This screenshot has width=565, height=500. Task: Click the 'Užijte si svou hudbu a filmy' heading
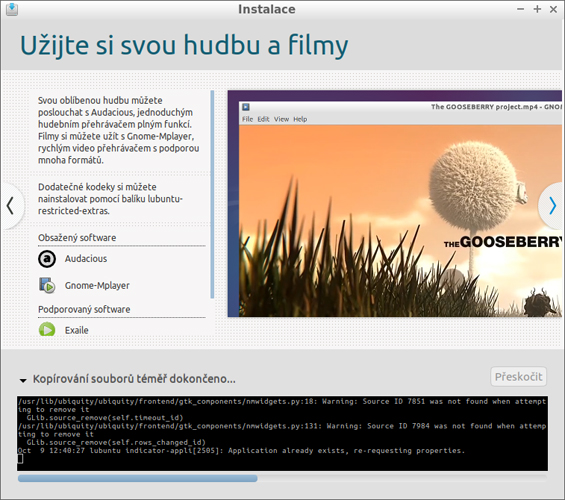point(184,46)
